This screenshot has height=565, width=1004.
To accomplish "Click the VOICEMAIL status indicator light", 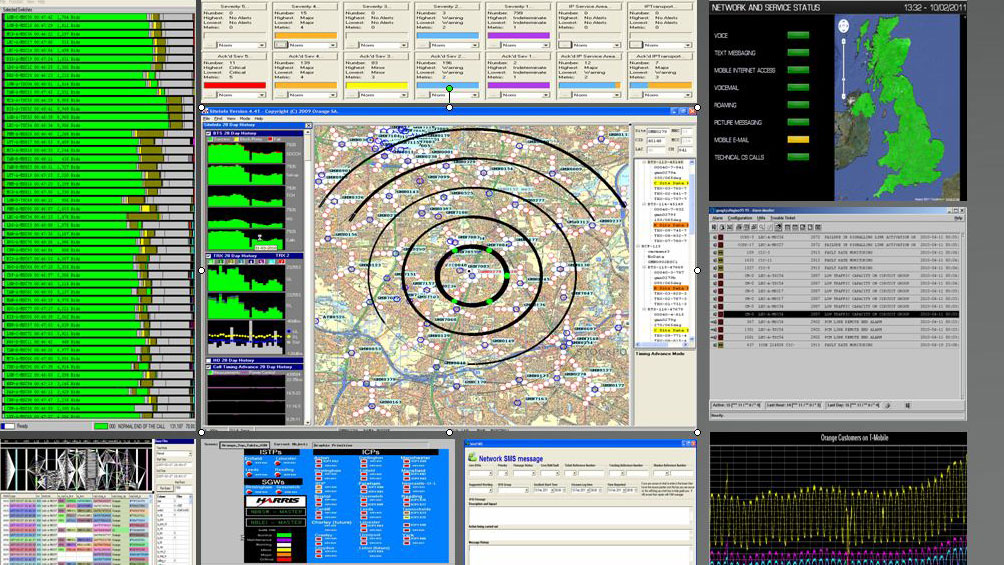I will tap(798, 88).
